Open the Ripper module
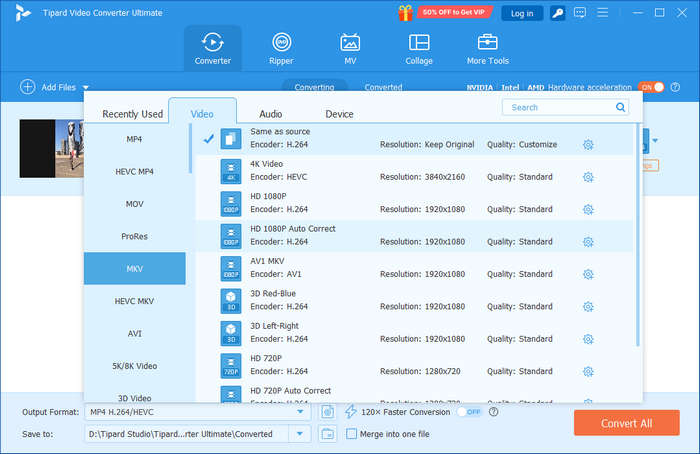 click(281, 48)
